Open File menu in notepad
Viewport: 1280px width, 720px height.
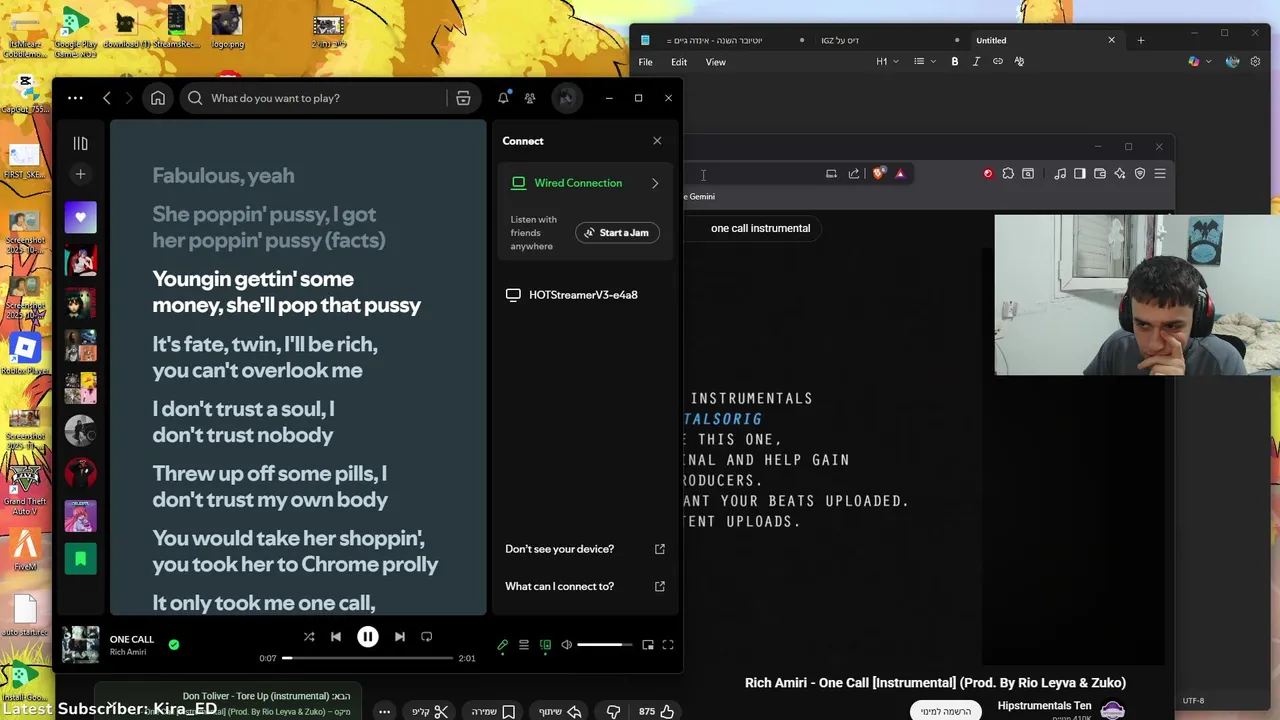click(x=646, y=62)
